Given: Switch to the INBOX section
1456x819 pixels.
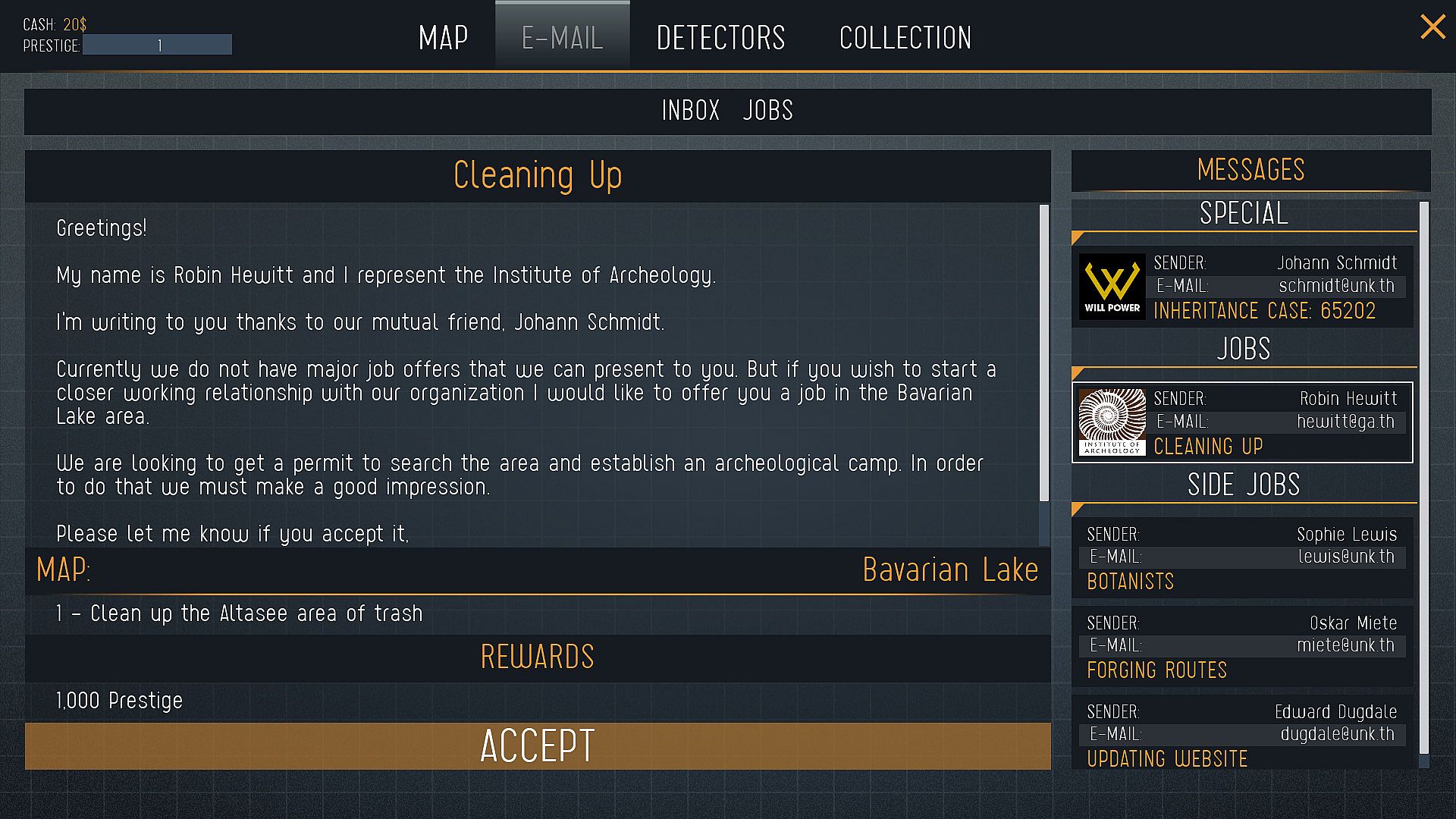Looking at the screenshot, I should 691,111.
